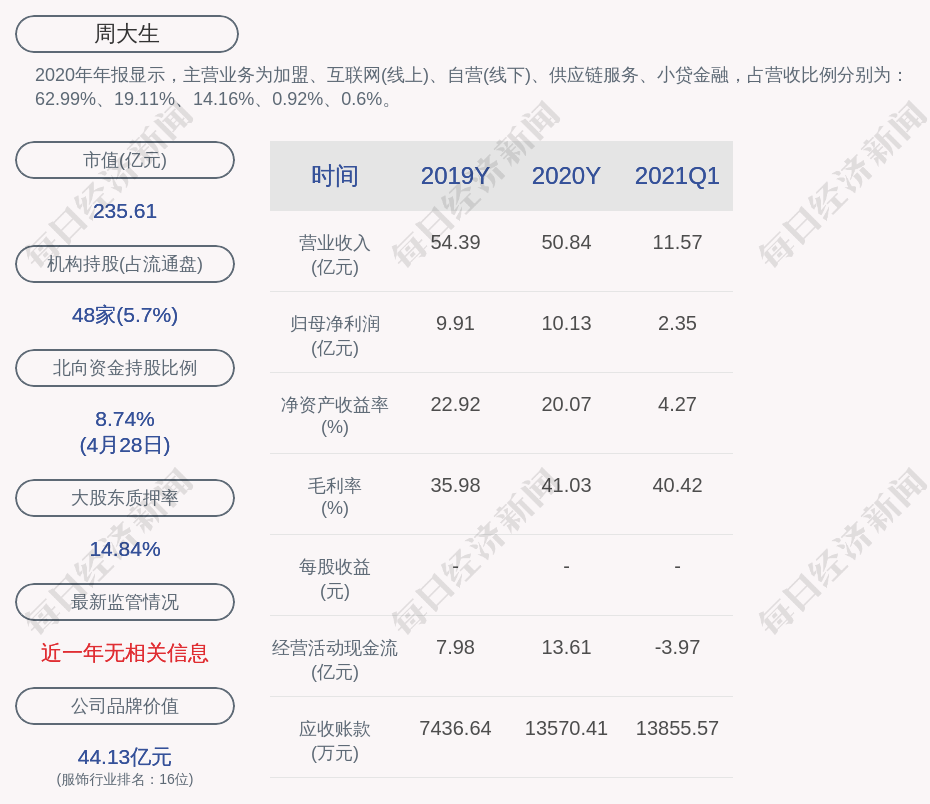Viewport: 930px width, 804px height.
Task: Select the 北向资金持股比例 label
Action: (125, 368)
